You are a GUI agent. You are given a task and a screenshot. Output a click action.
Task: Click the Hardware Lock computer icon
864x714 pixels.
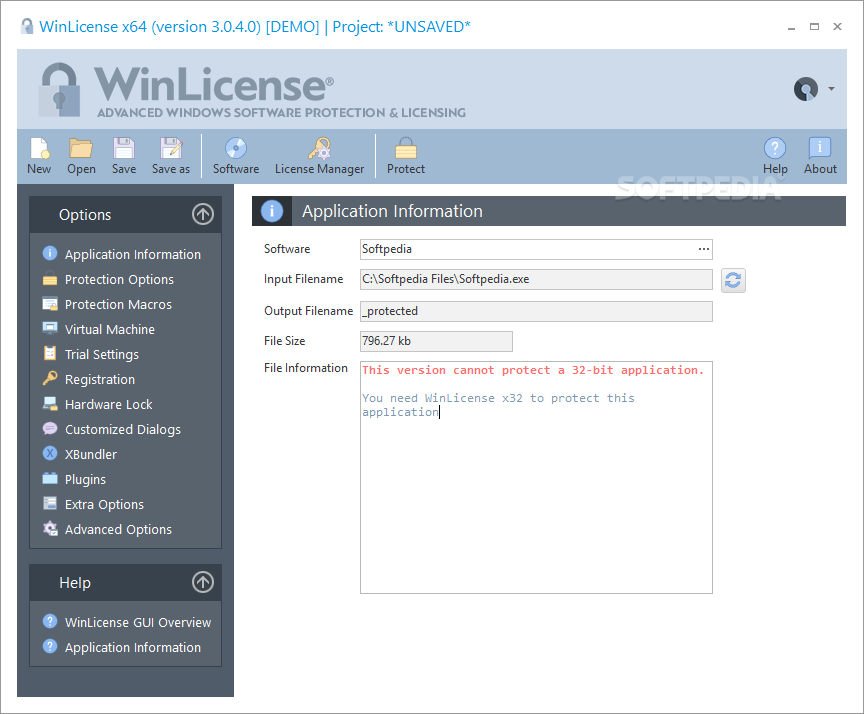pyautogui.click(x=50, y=403)
